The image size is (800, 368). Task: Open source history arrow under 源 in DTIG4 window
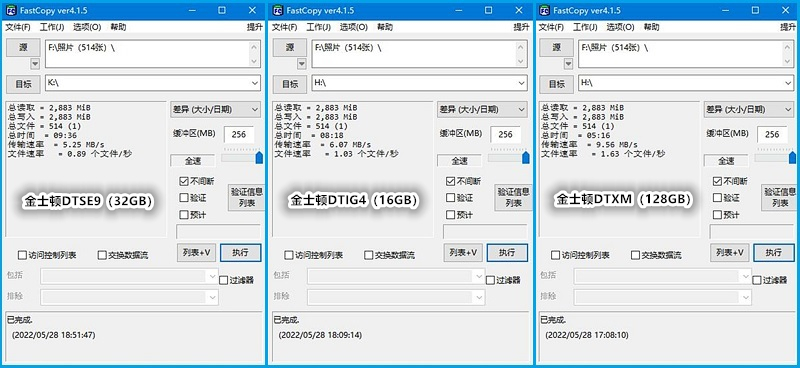point(302,64)
